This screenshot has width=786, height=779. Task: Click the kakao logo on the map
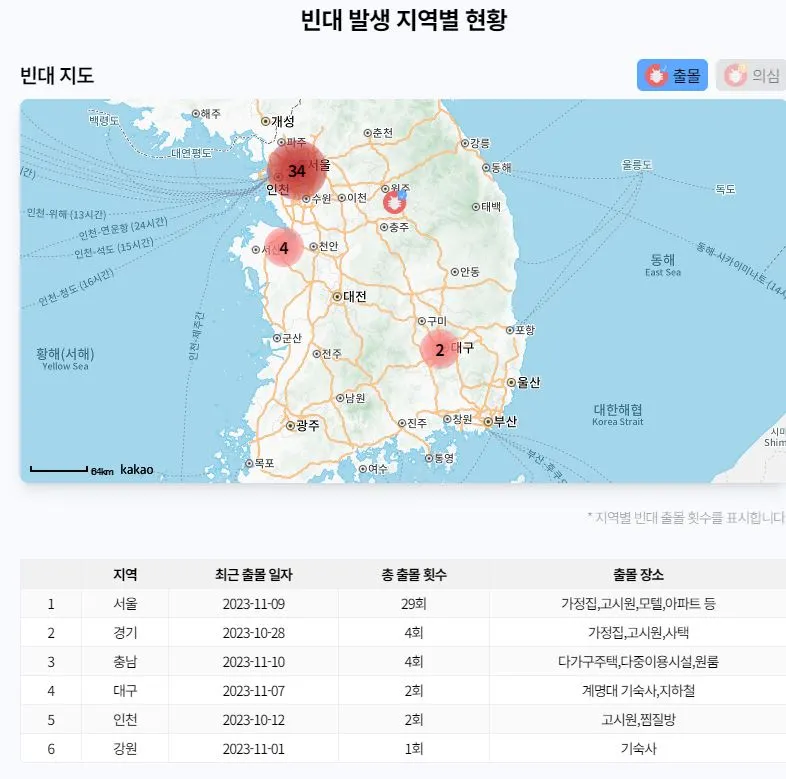click(x=137, y=470)
